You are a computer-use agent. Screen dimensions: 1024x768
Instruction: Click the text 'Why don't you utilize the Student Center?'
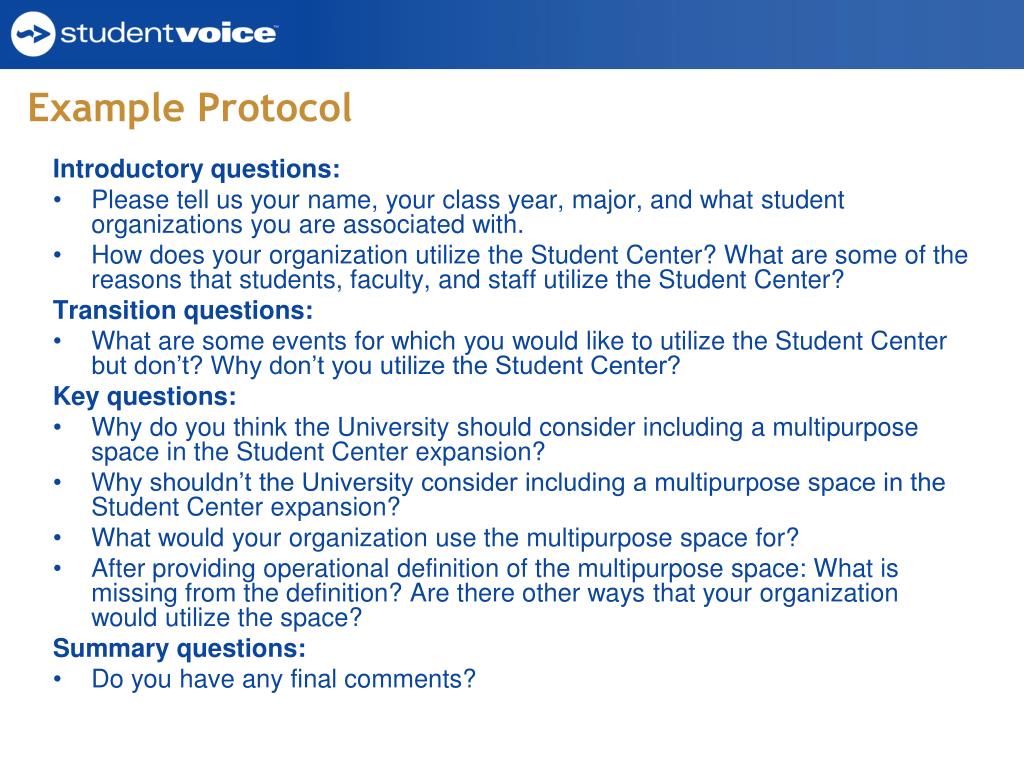(x=445, y=366)
